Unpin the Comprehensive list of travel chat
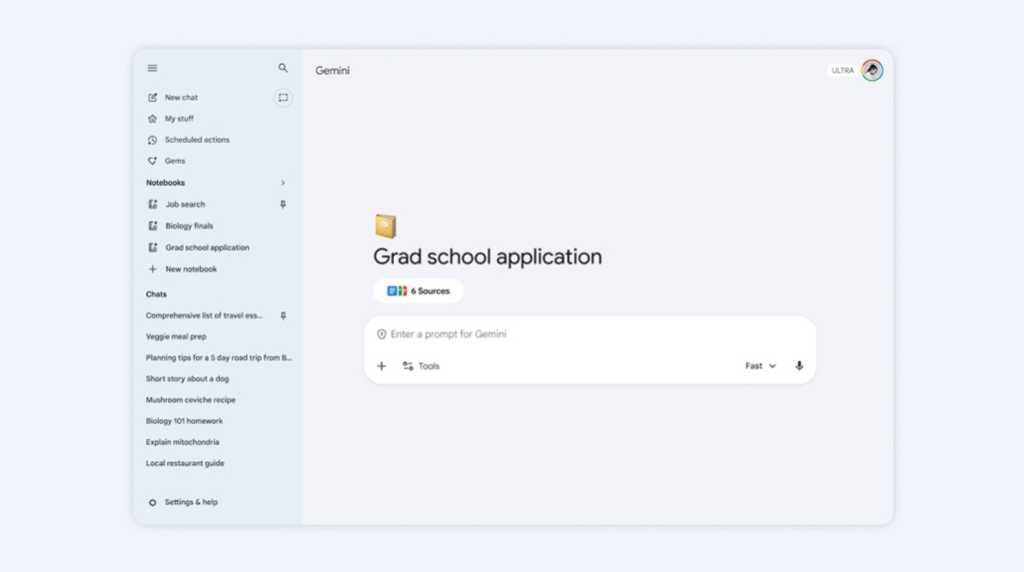The width and height of the screenshot is (1024, 572). (283, 316)
